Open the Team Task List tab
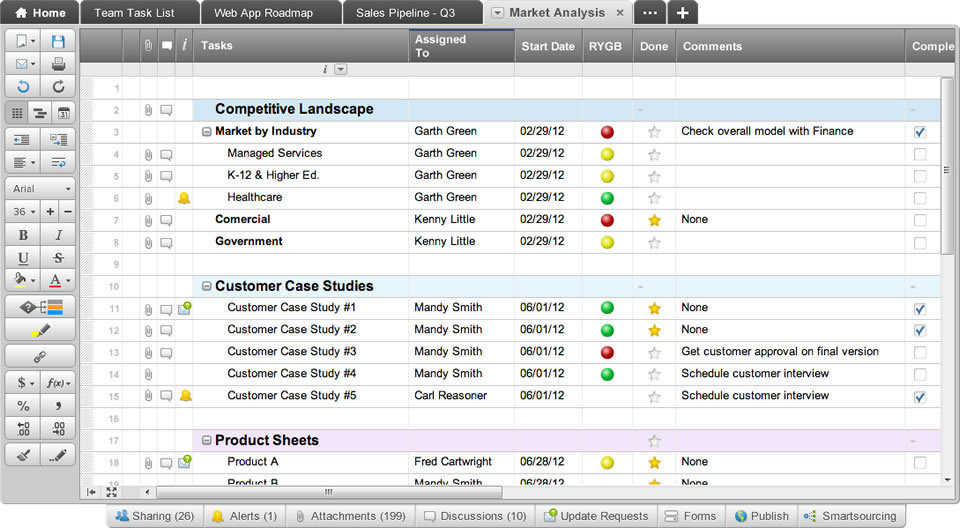Viewport: 960px width, 528px height. (x=134, y=13)
